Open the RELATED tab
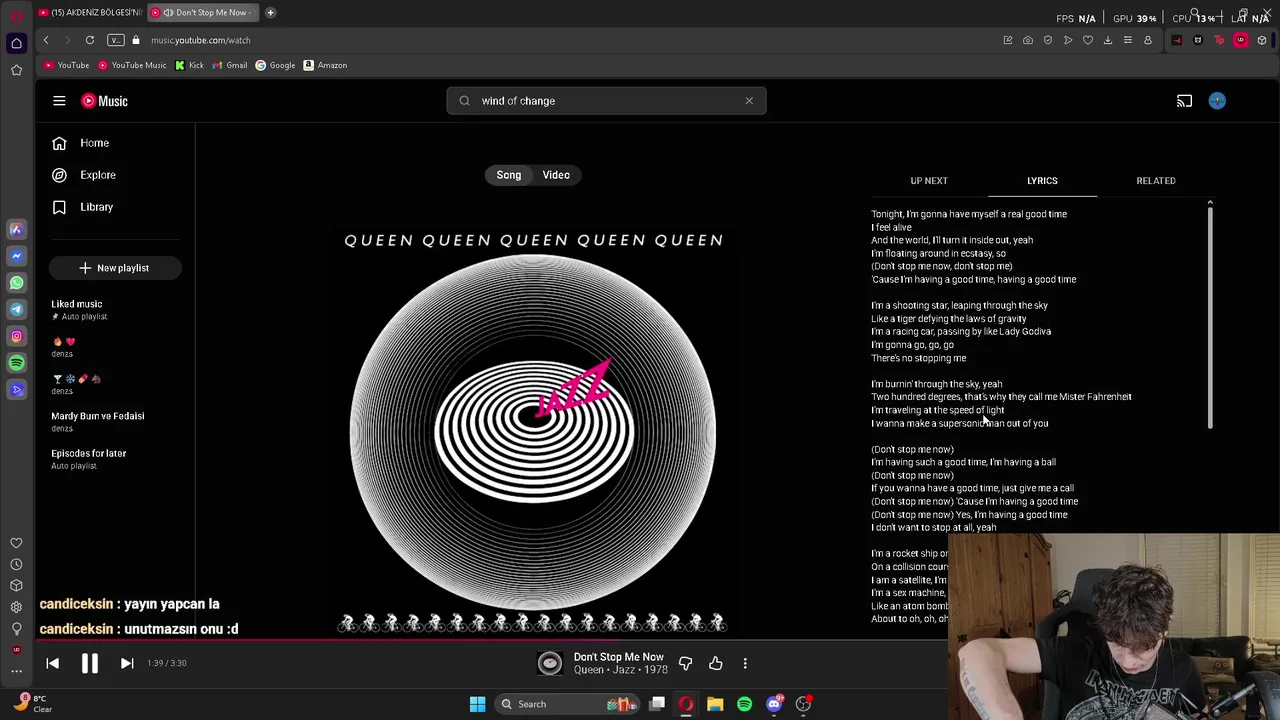The width and height of the screenshot is (1280, 720). coord(1156,181)
